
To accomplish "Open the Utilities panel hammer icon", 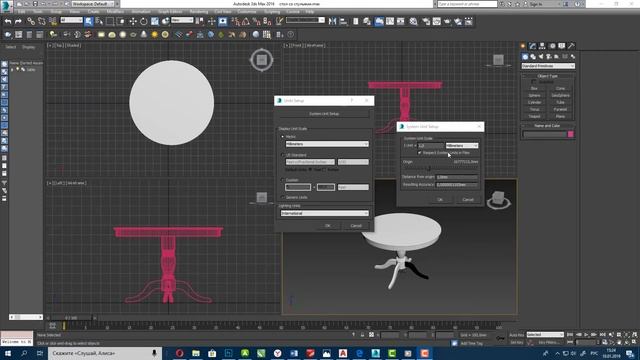I will [571, 46].
